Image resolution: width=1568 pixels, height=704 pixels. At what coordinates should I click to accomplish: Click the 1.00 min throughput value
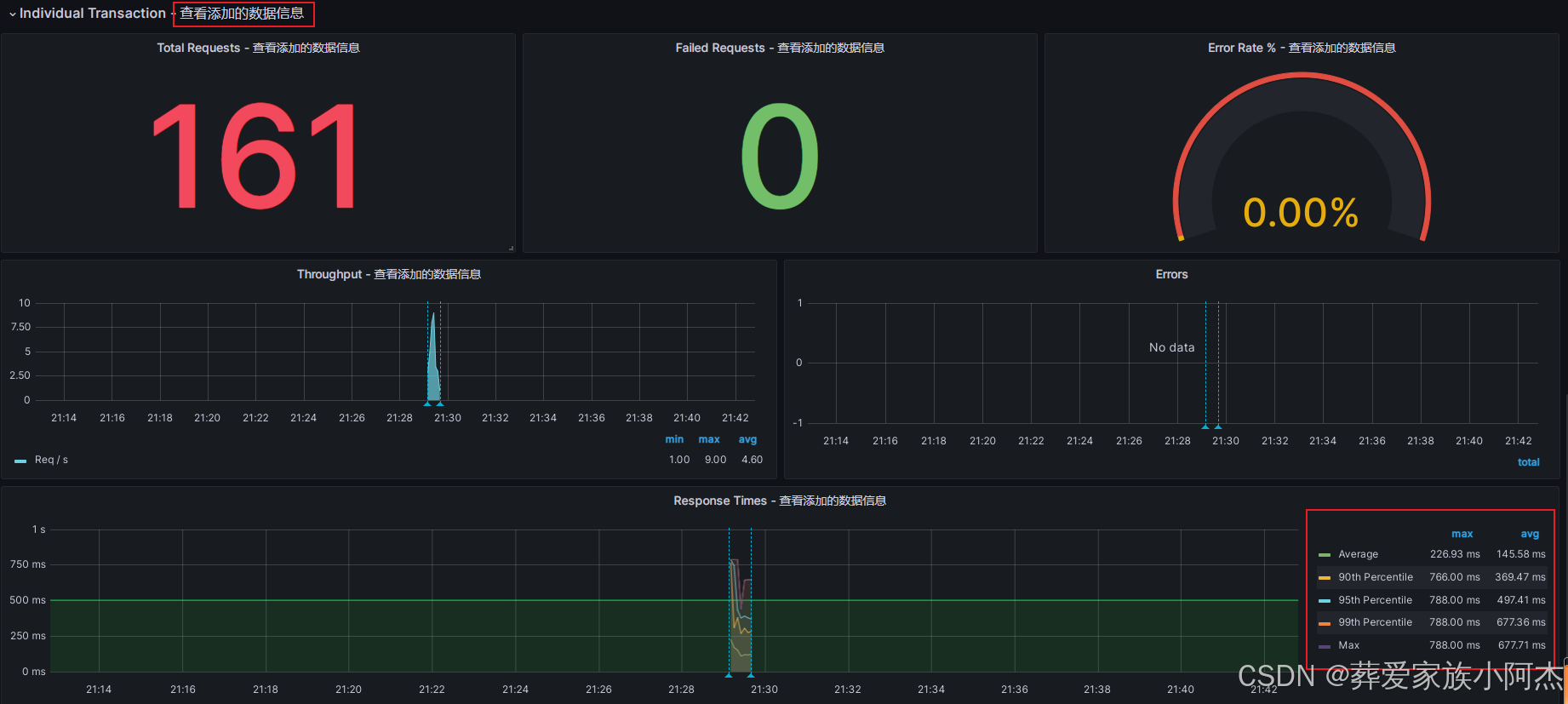(679, 460)
